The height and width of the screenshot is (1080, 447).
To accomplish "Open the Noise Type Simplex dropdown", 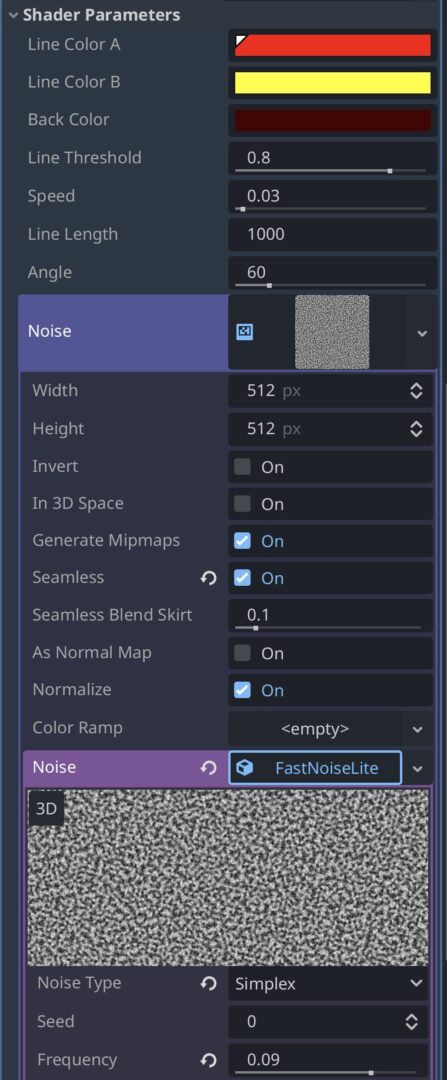I will point(330,984).
